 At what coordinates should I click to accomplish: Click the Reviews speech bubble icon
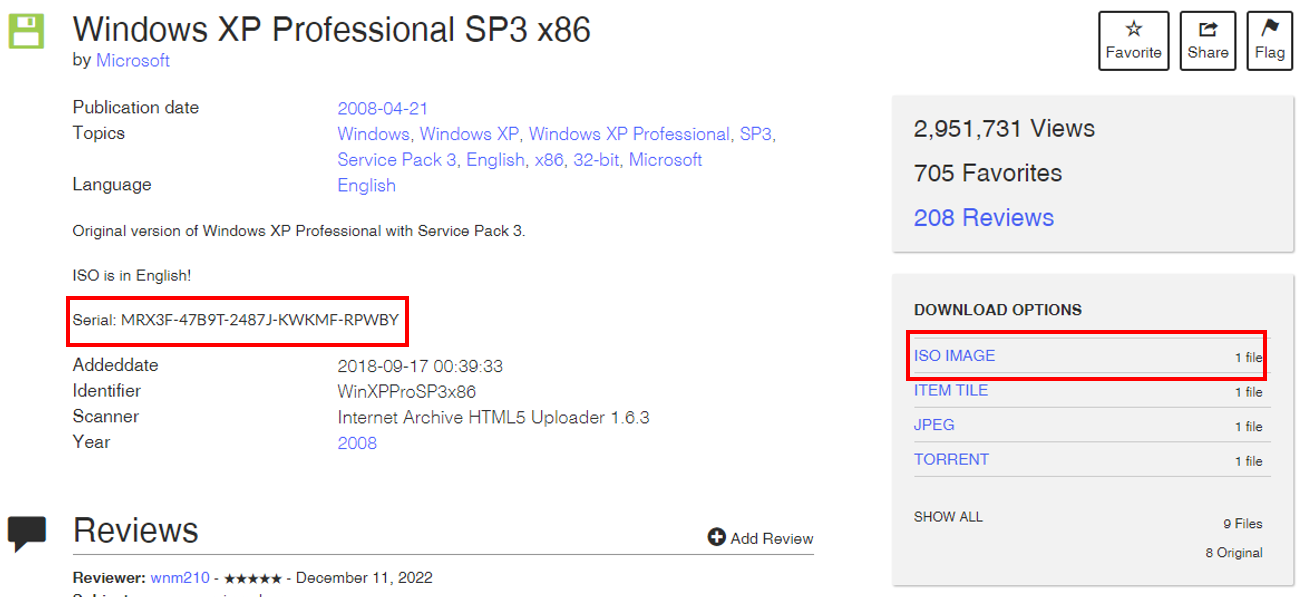(27, 533)
